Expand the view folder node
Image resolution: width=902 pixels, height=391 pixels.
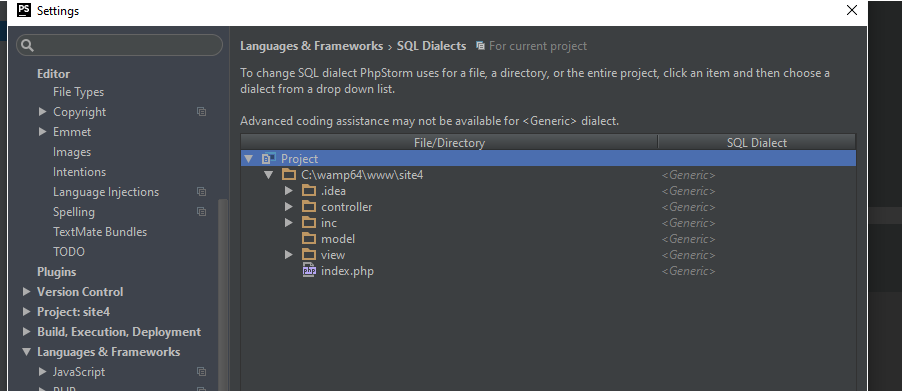coord(289,255)
